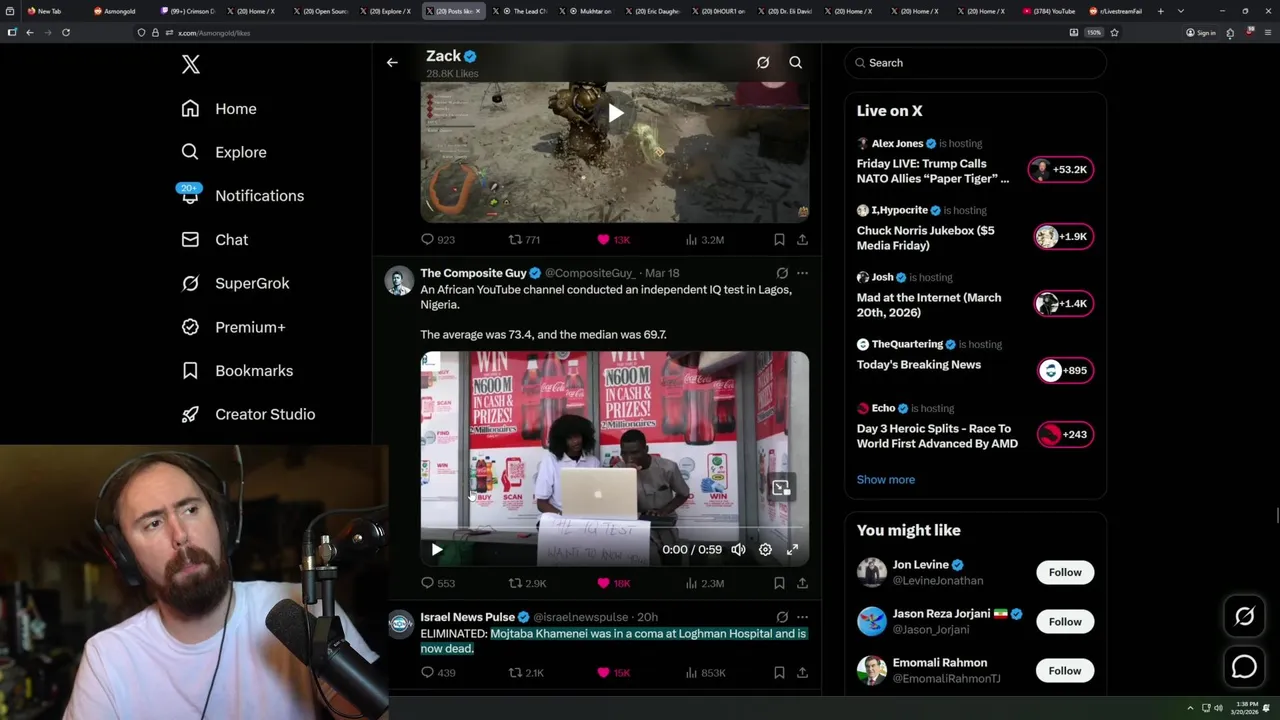
Task: Unlike the post with 13K likes
Action: pos(613,240)
